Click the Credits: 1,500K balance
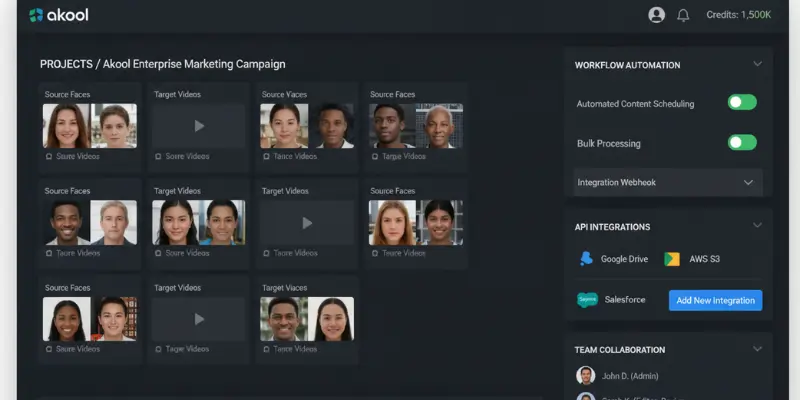Image resolution: width=800 pixels, height=400 pixels. [738, 15]
